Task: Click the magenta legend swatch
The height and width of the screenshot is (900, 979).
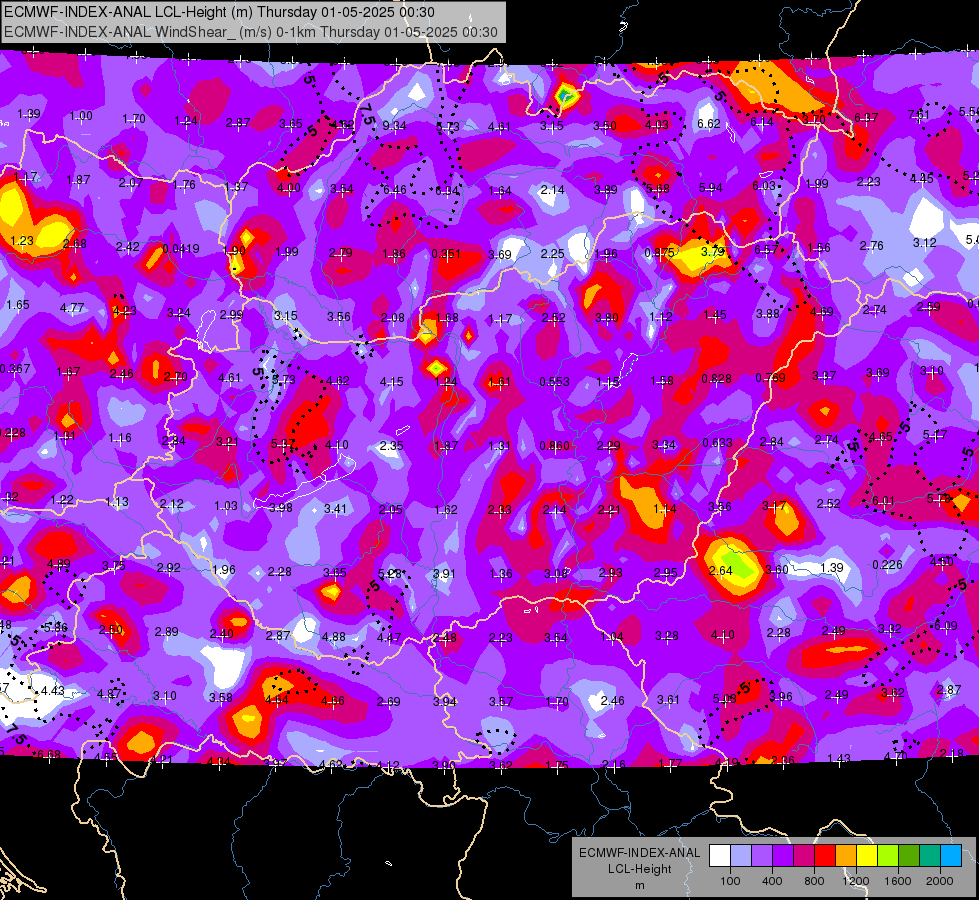Action: (804, 856)
